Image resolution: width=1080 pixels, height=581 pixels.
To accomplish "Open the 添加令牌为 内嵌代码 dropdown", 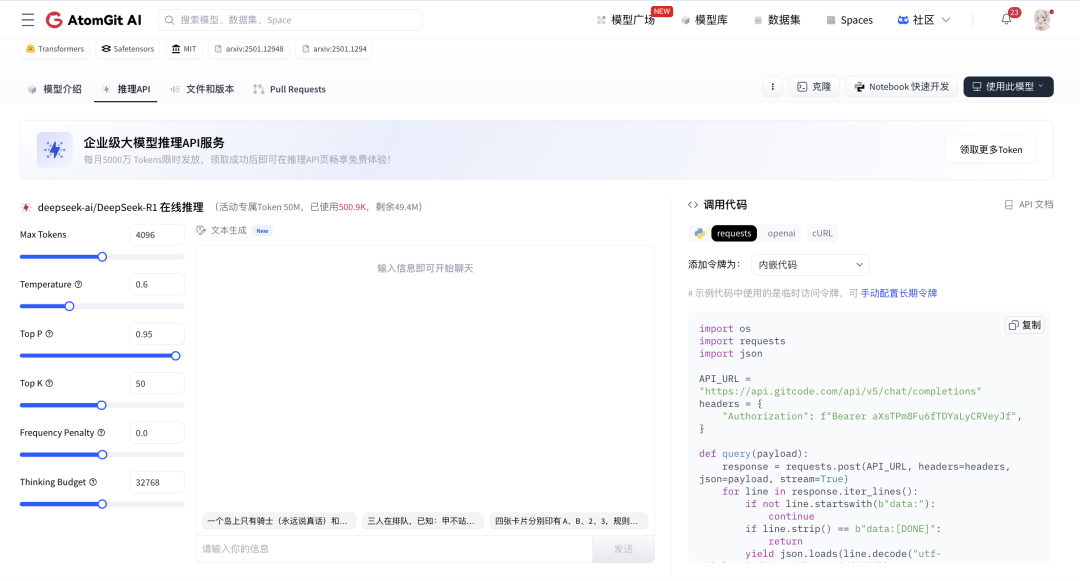I will (x=810, y=264).
